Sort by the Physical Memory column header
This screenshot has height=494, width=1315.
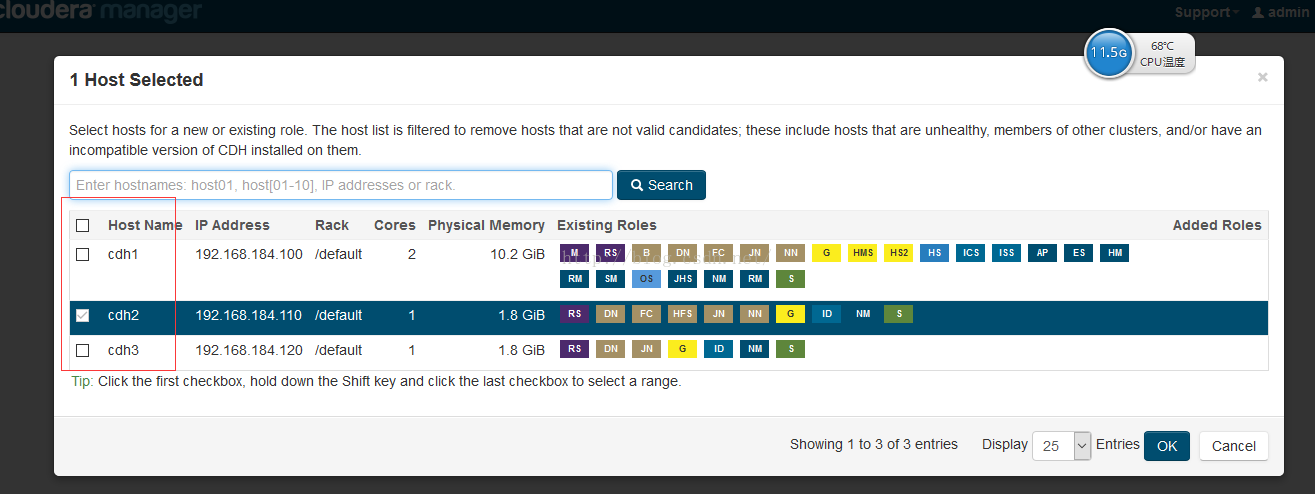tap(486, 225)
